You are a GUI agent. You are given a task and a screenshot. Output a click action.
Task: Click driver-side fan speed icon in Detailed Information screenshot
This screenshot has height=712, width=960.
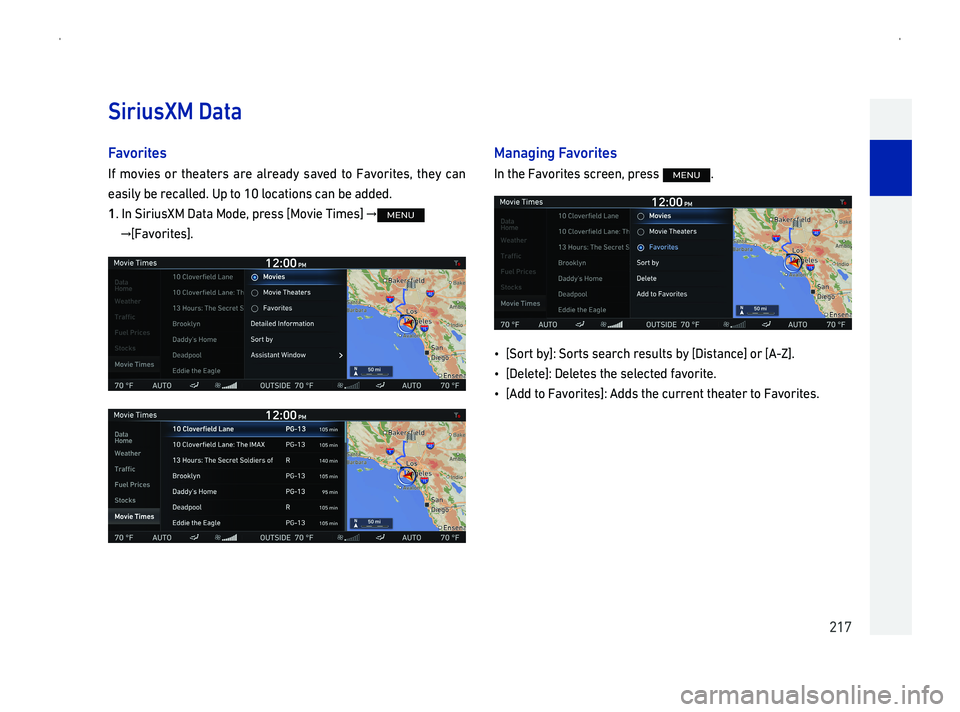point(226,386)
